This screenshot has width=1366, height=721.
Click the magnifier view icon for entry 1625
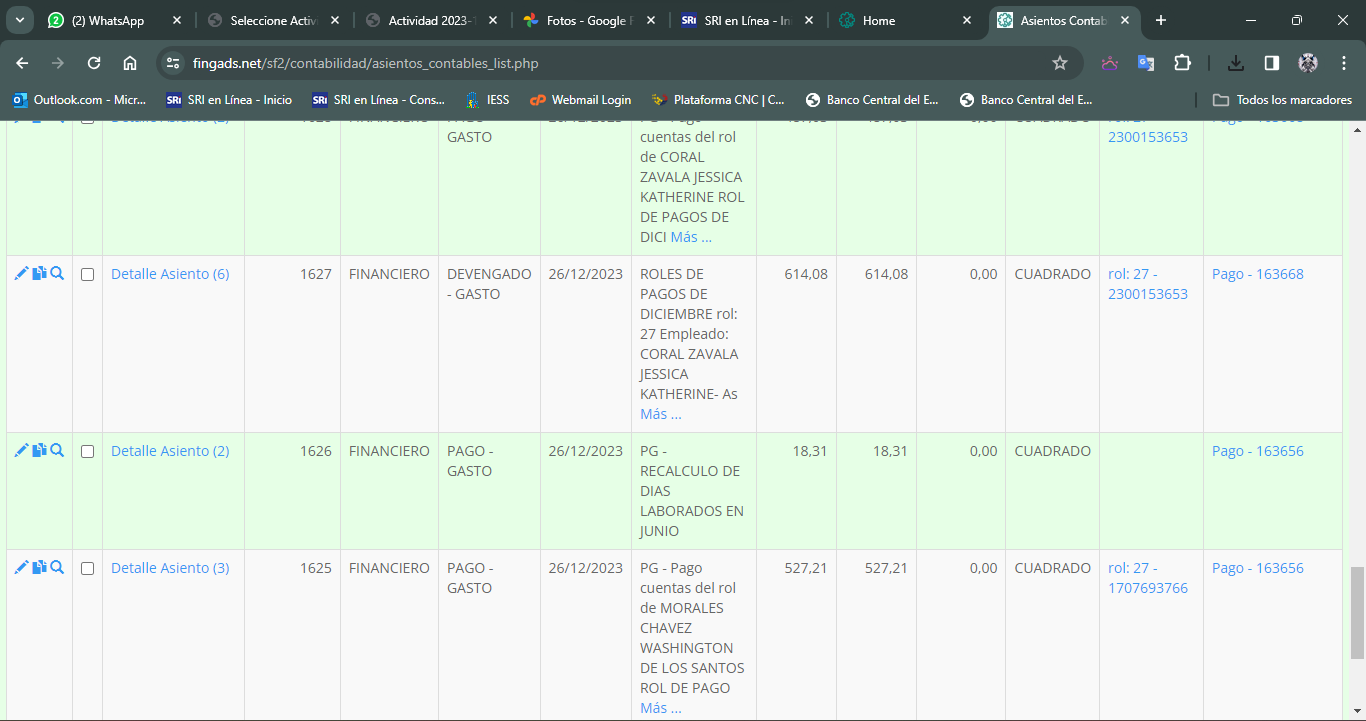(57, 568)
